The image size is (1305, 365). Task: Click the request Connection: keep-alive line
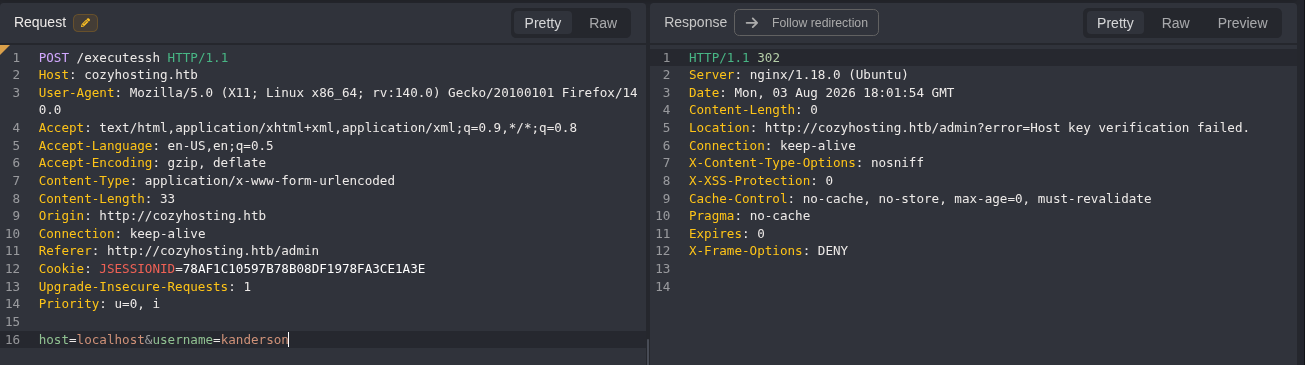(x=122, y=234)
